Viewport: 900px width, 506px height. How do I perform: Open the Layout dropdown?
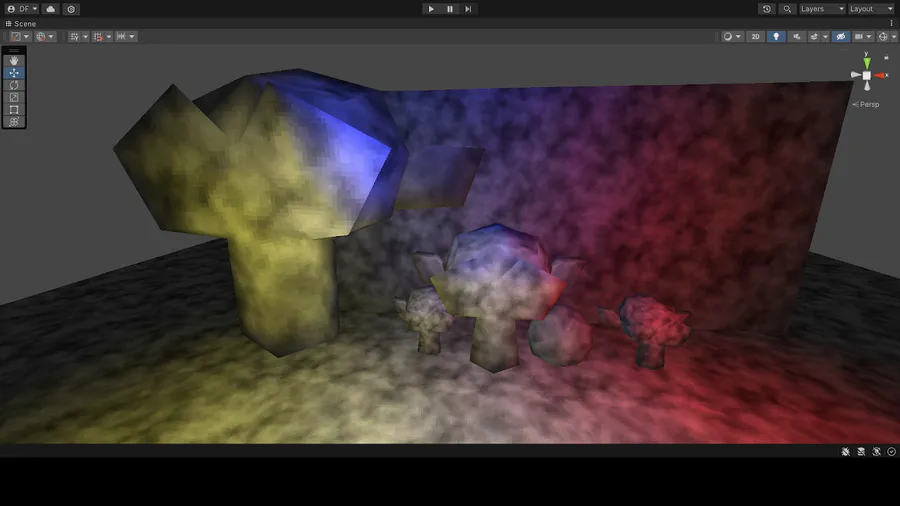[x=871, y=9]
